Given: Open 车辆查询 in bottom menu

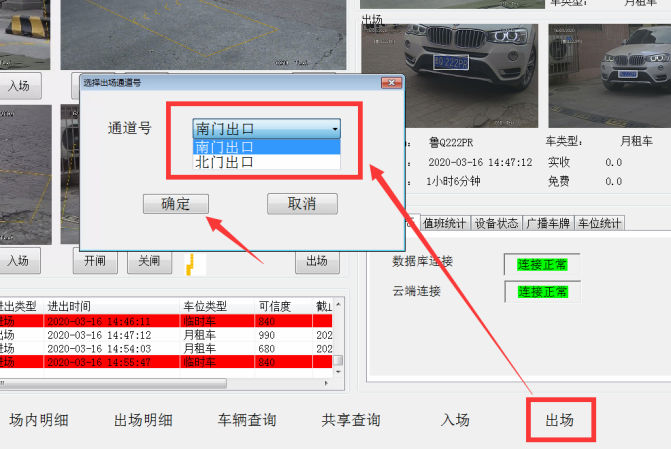Looking at the screenshot, I should (247, 420).
